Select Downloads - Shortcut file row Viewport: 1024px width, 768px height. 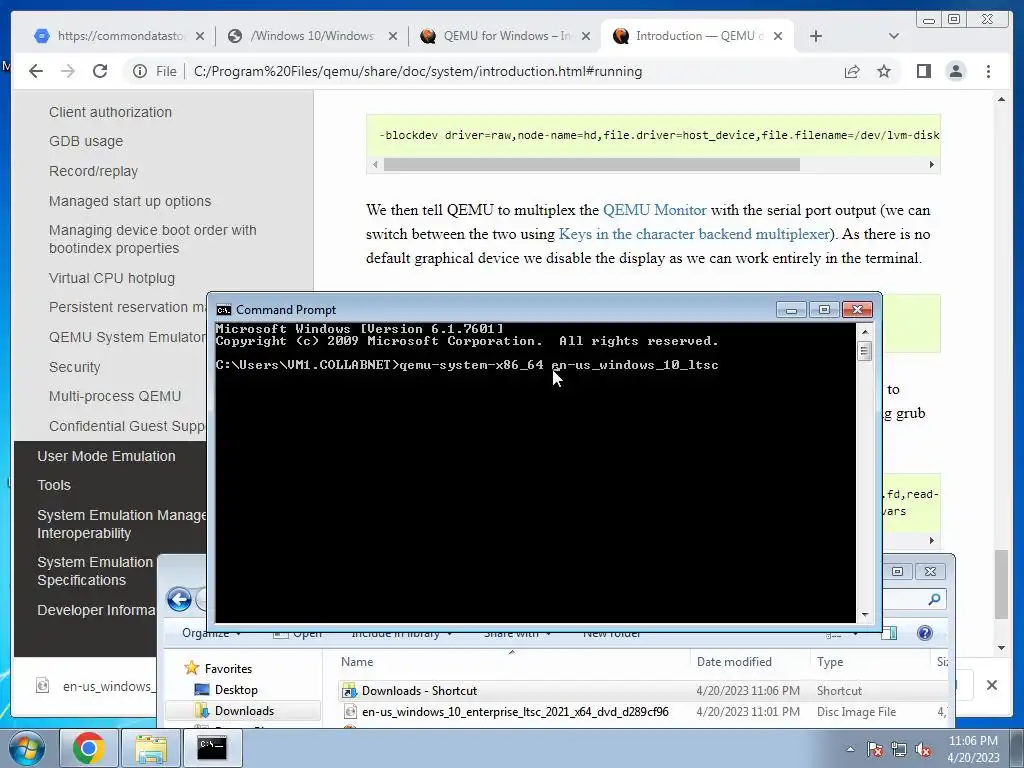coord(643,691)
